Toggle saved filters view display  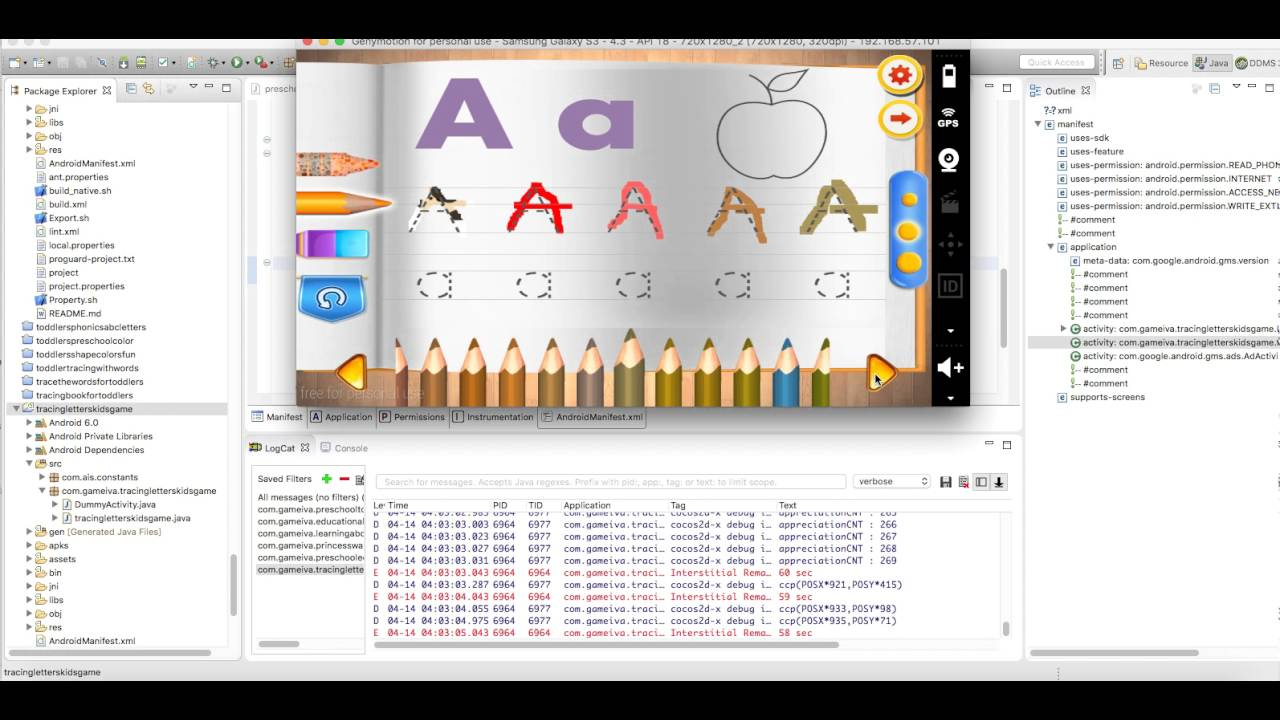(981, 482)
